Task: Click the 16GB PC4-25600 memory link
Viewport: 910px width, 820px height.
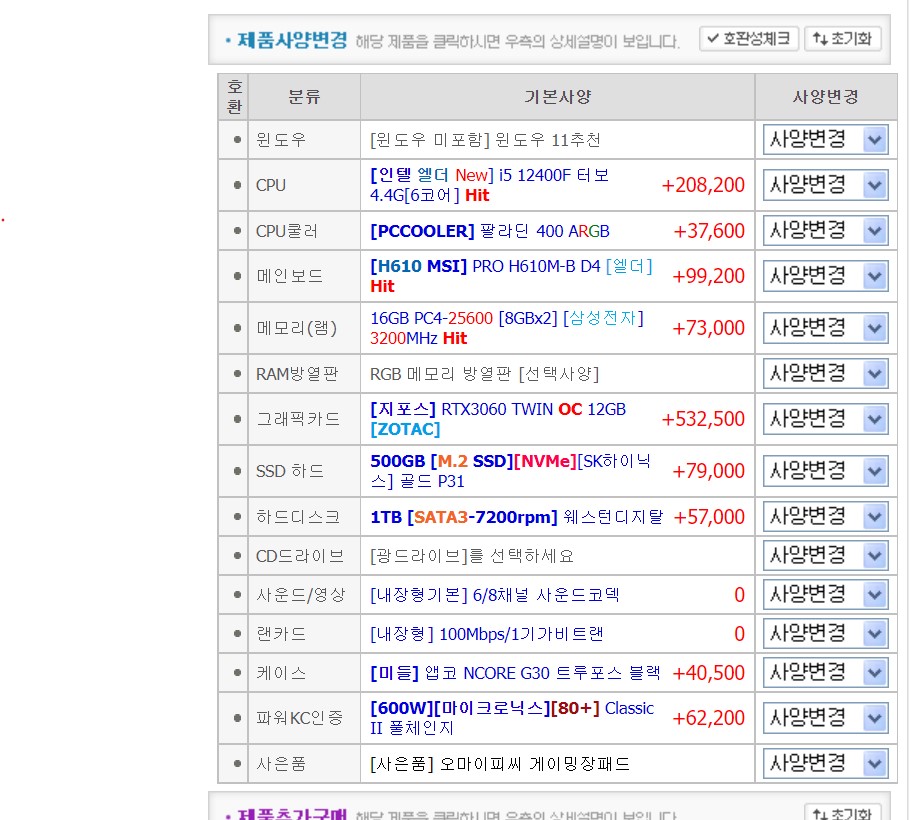Action: tap(507, 328)
